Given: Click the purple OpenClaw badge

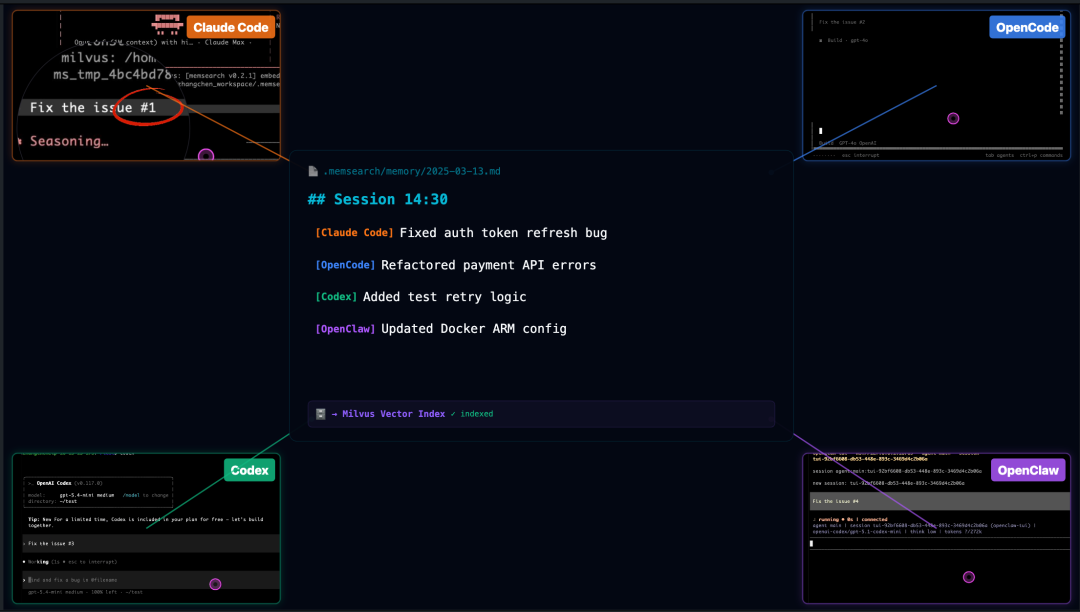Looking at the screenshot, I should point(1028,470).
